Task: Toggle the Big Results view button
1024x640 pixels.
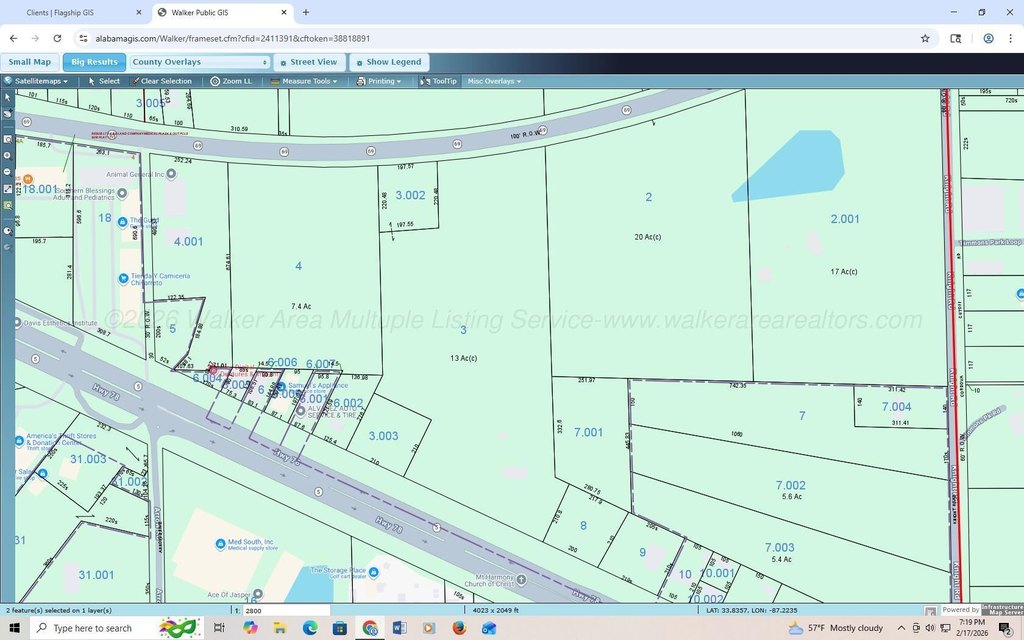Action: click(x=94, y=62)
